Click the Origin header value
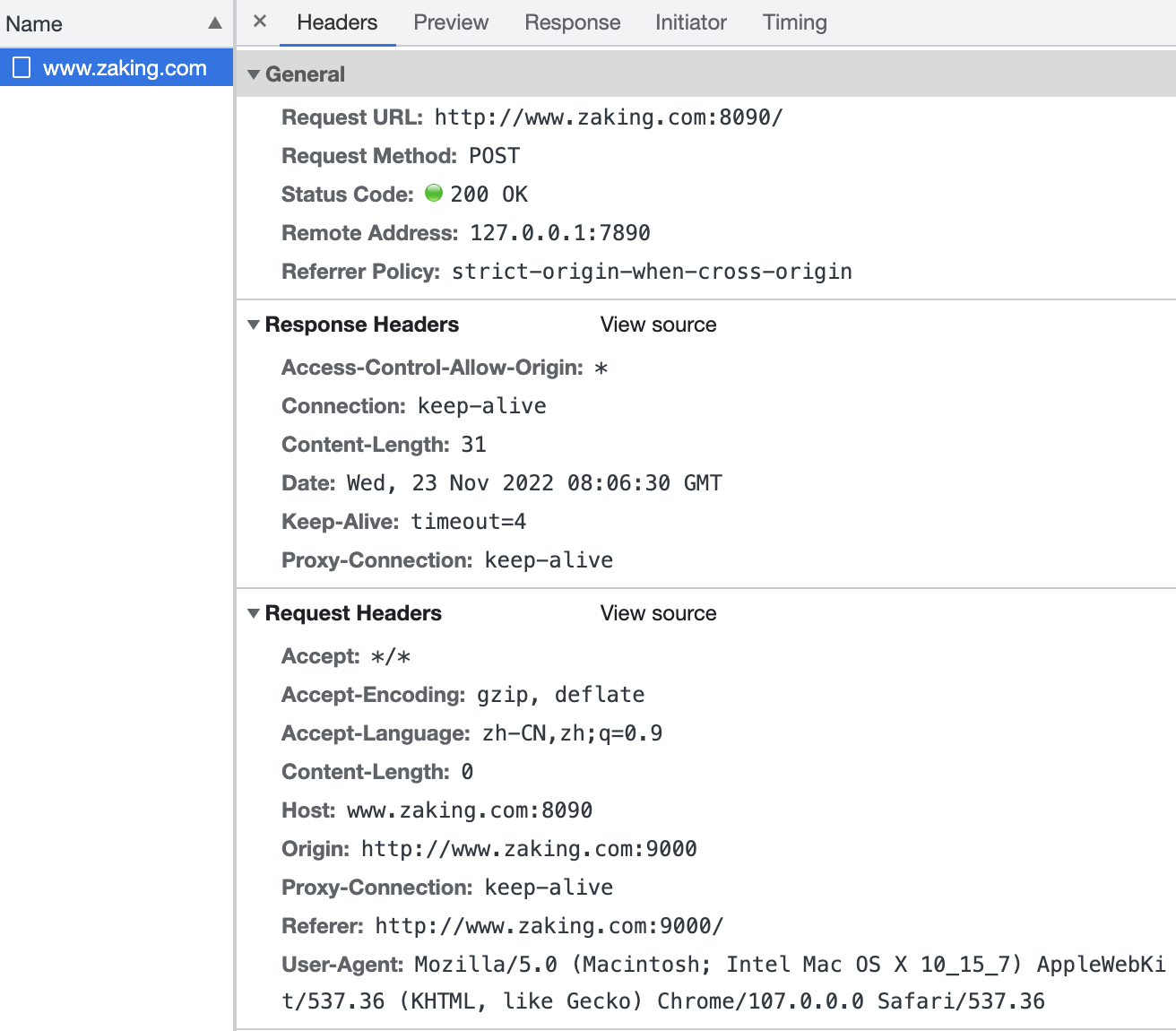Viewport: 1176px width, 1031px height. (529, 849)
